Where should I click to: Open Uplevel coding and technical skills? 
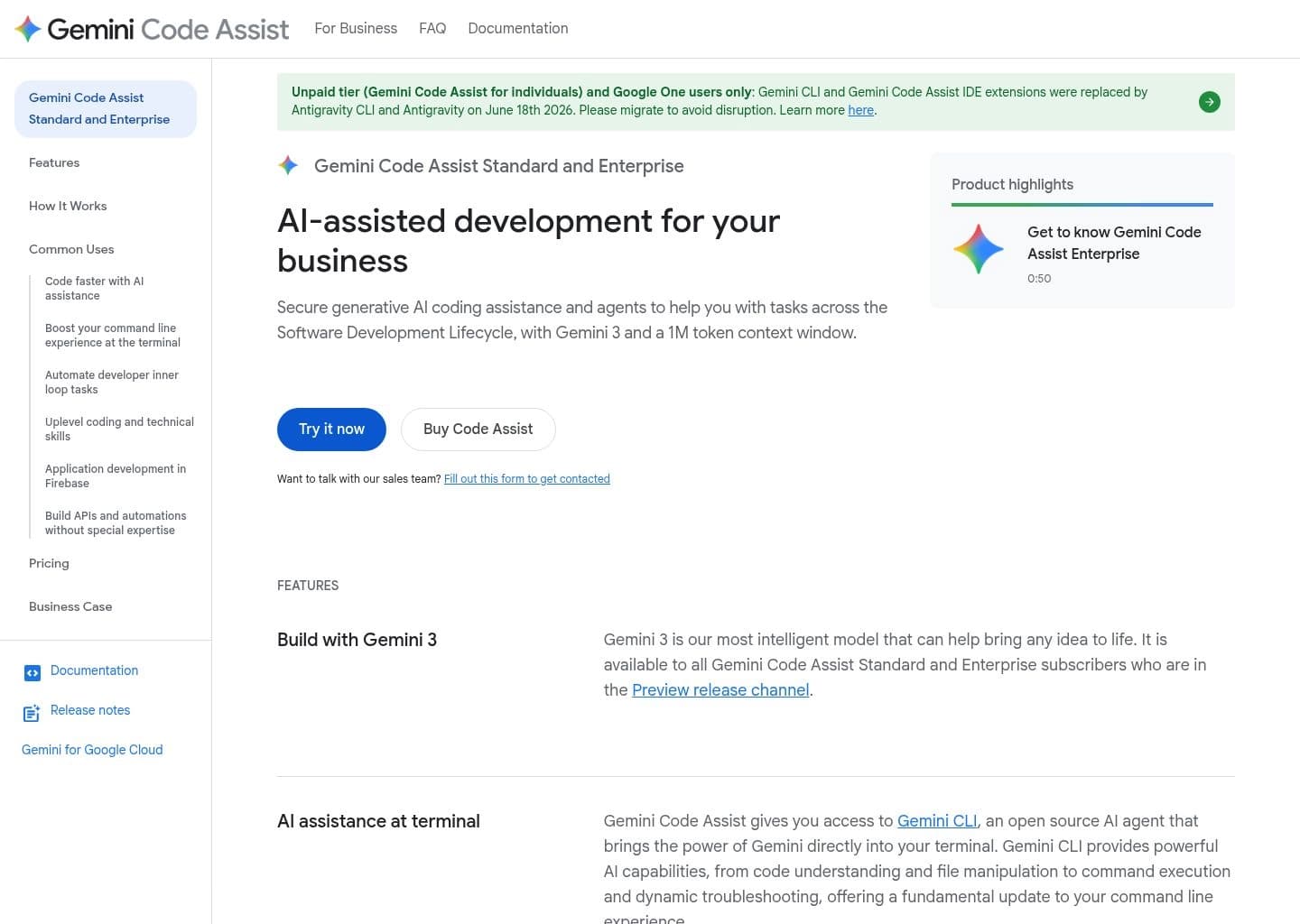click(119, 430)
